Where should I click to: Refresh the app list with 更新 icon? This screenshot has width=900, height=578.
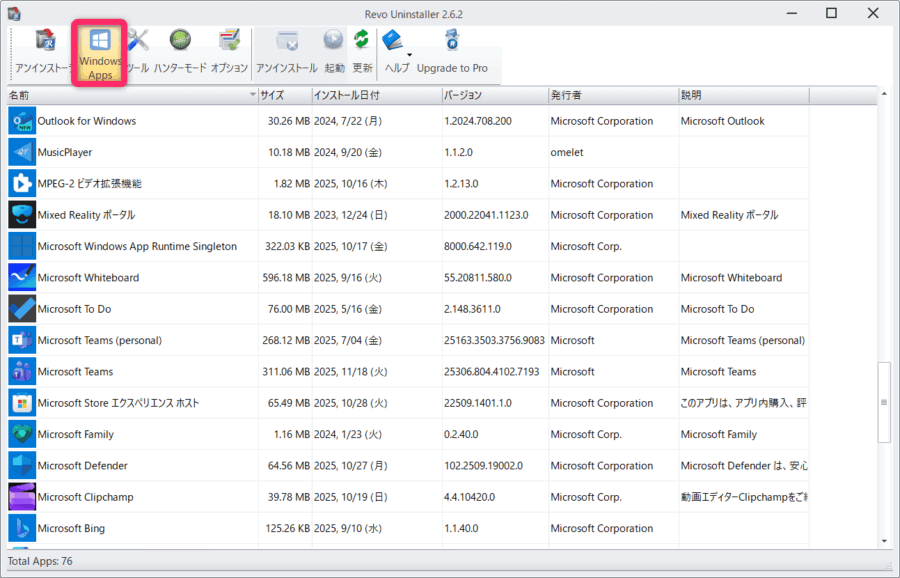point(360,40)
